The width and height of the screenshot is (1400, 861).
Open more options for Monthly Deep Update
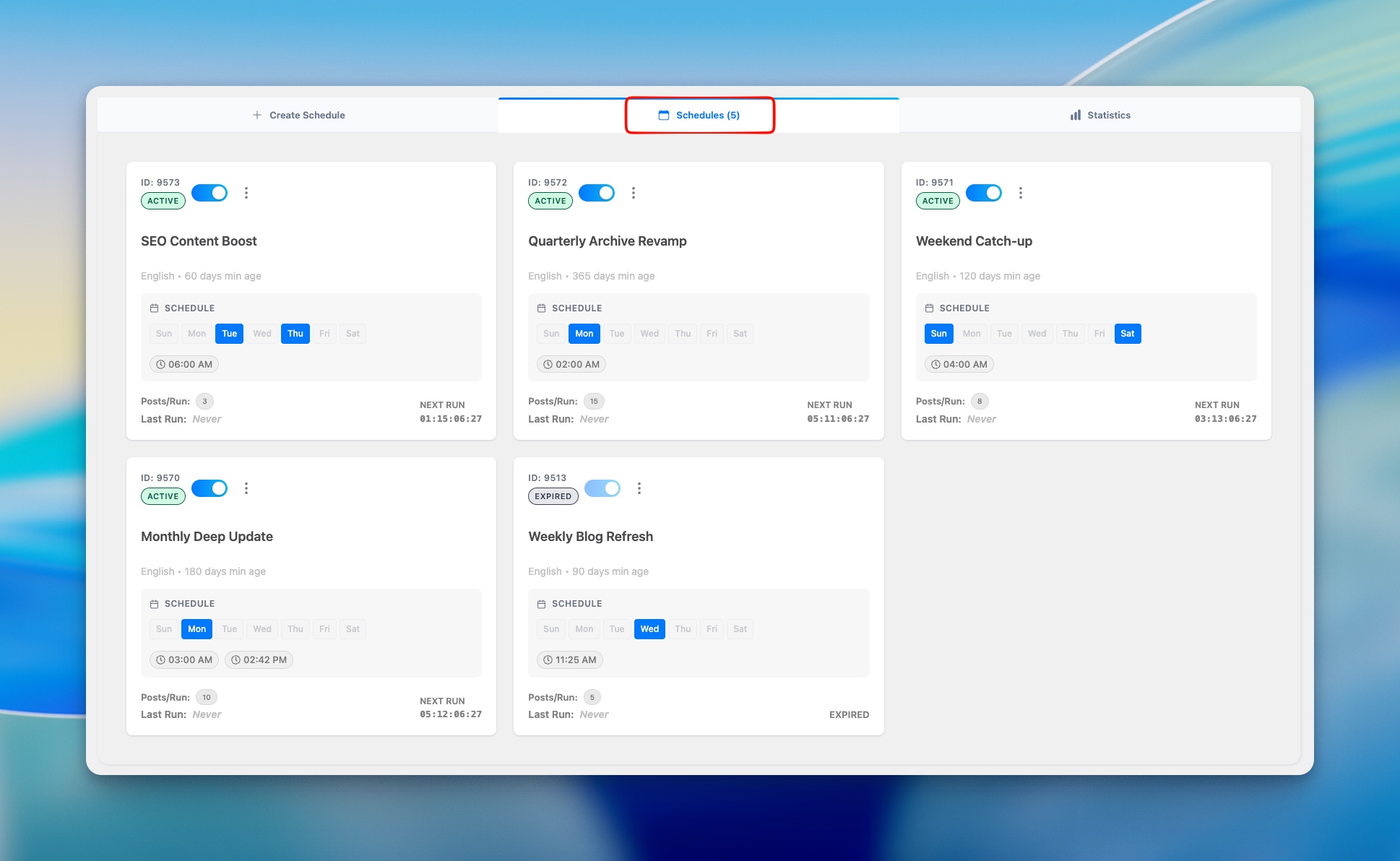(246, 488)
